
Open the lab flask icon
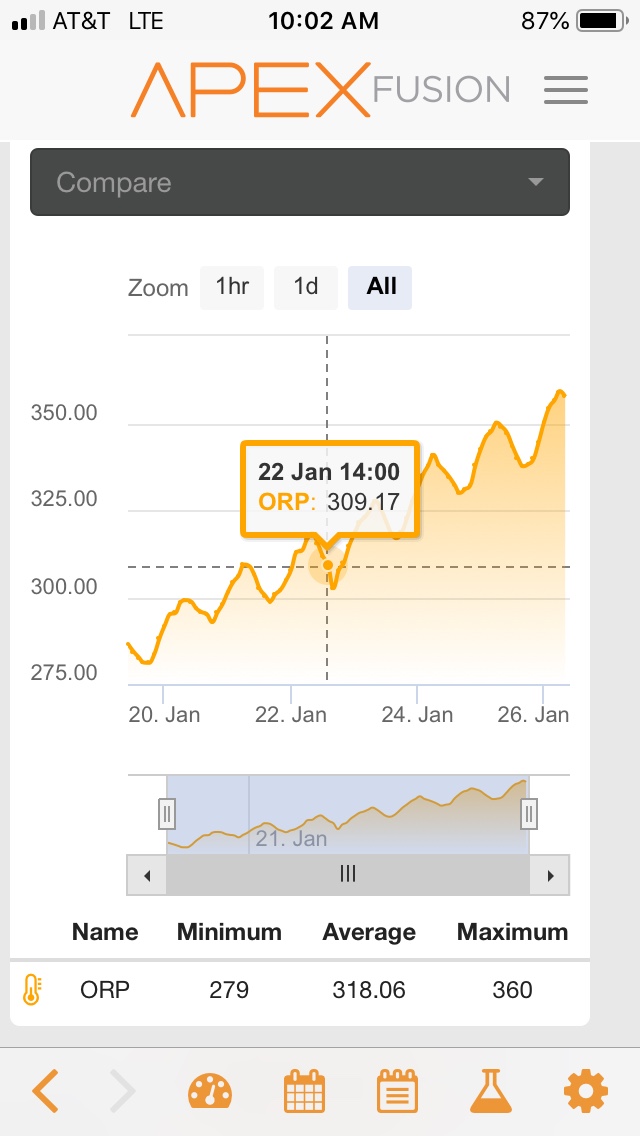click(491, 1090)
